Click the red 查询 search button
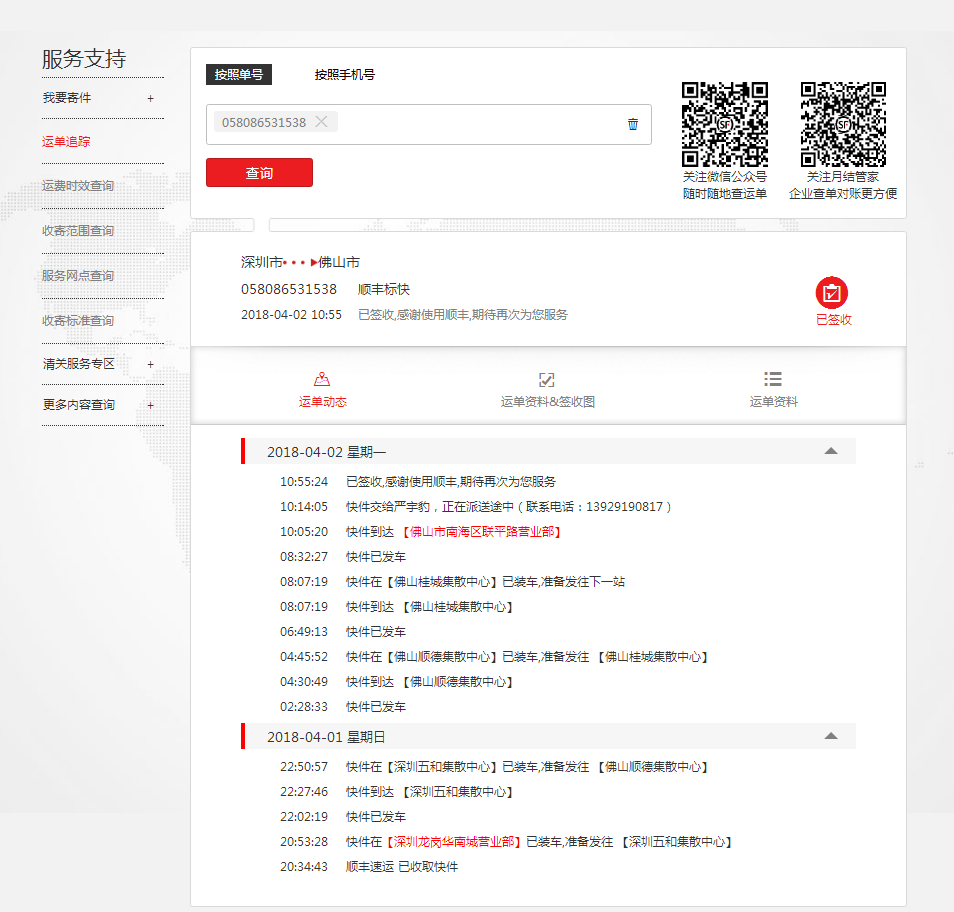This screenshot has width=954, height=912. [259, 173]
